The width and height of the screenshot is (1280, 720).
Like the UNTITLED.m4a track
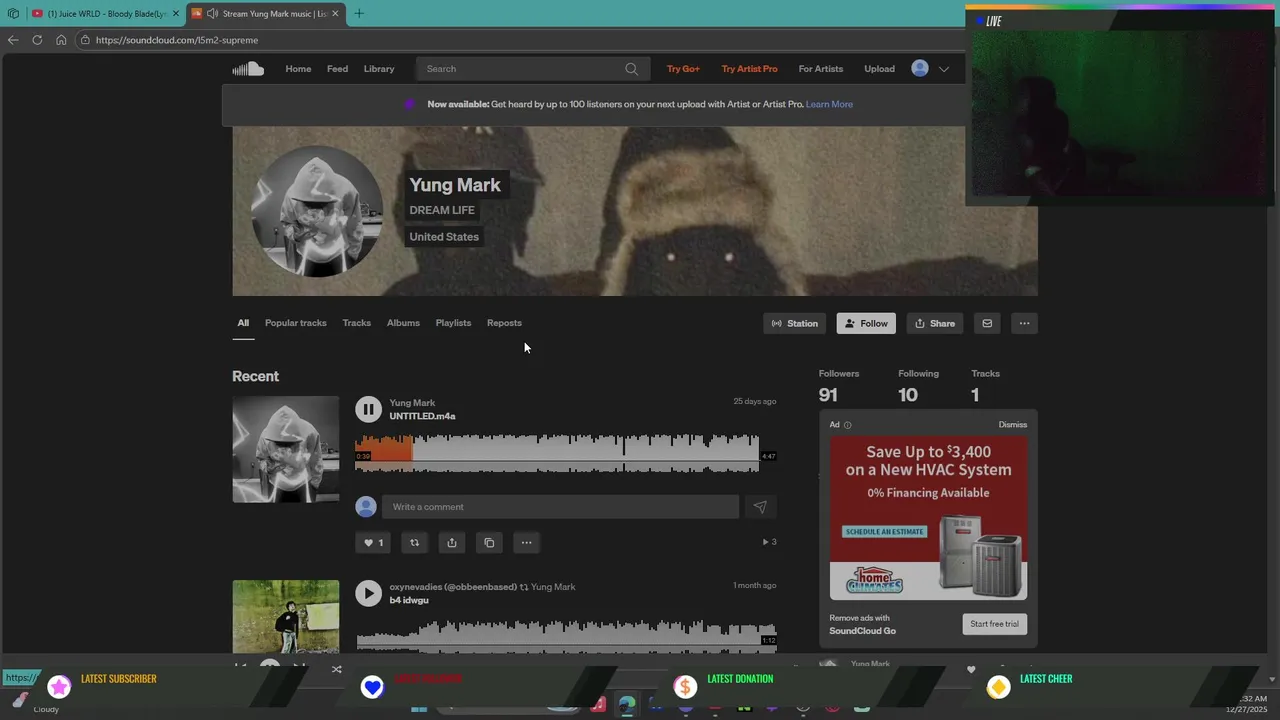click(x=372, y=543)
